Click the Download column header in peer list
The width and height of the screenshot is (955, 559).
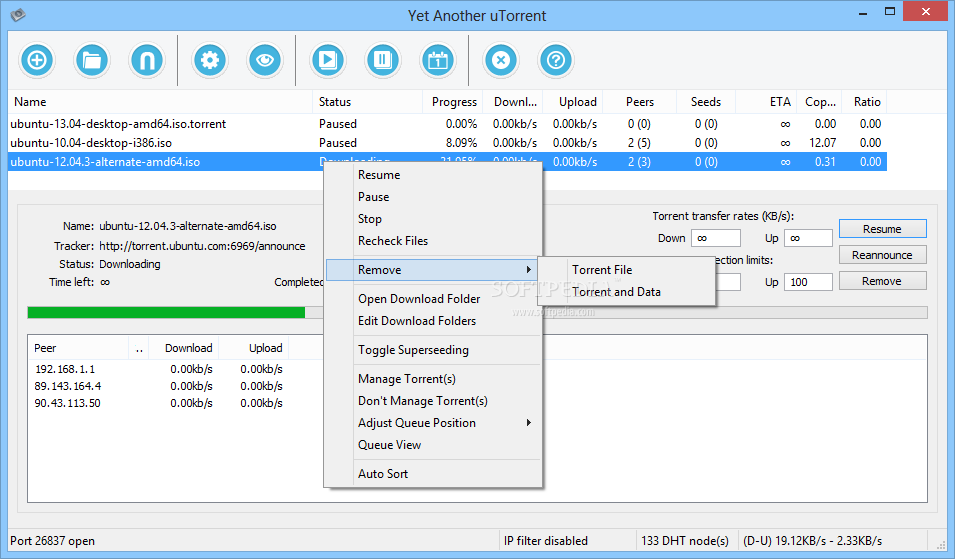point(183,348)
